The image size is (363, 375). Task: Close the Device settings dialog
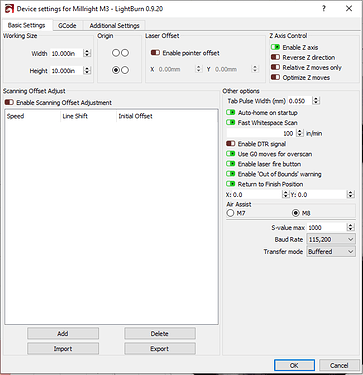point(349,9)
